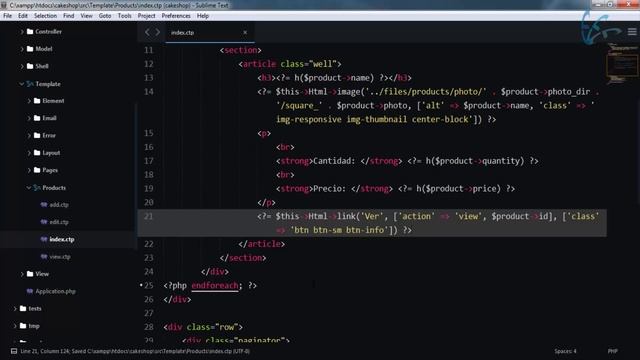Click the index.ctp file type icon in sidebar

tap(44, 239)
